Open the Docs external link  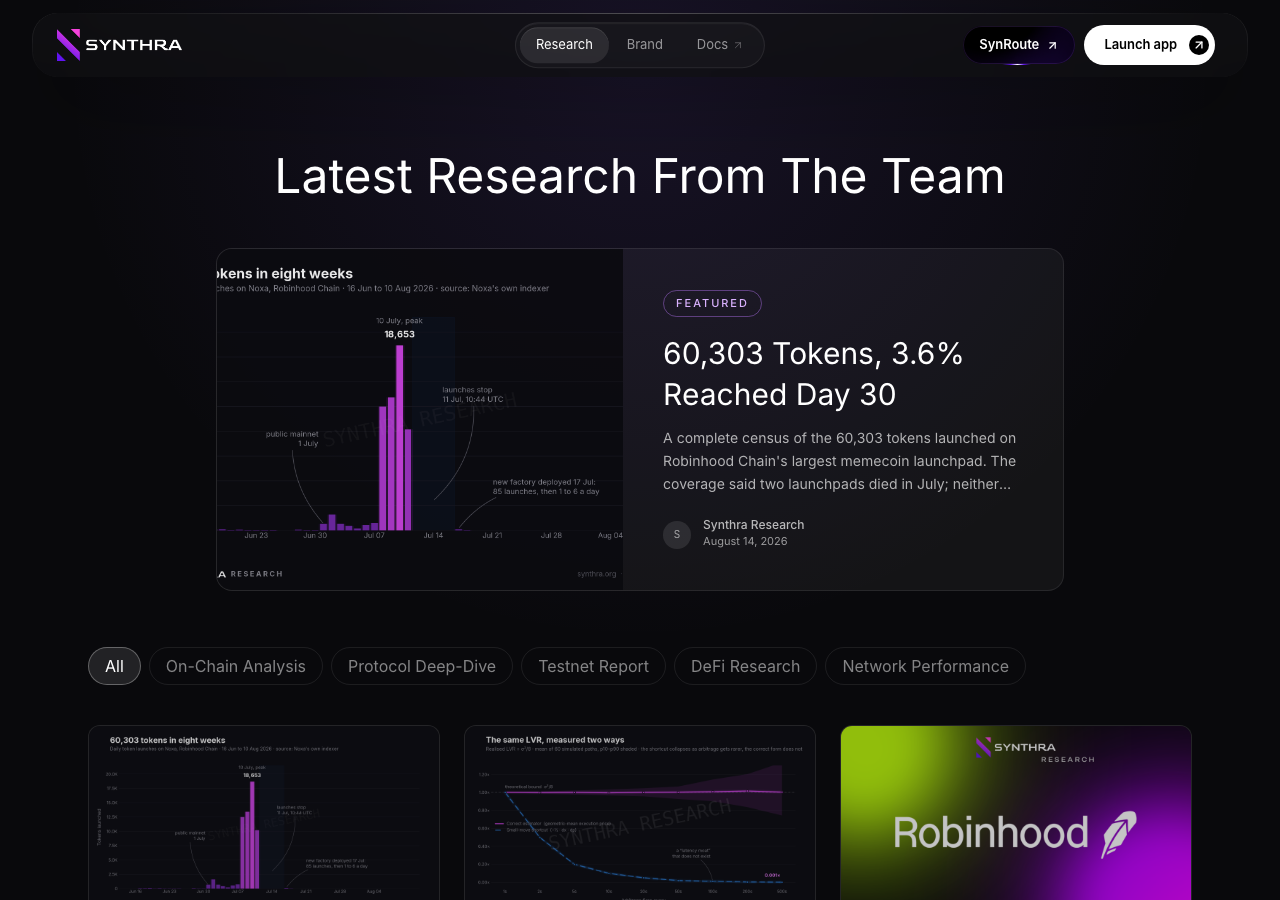coord(719,45)
